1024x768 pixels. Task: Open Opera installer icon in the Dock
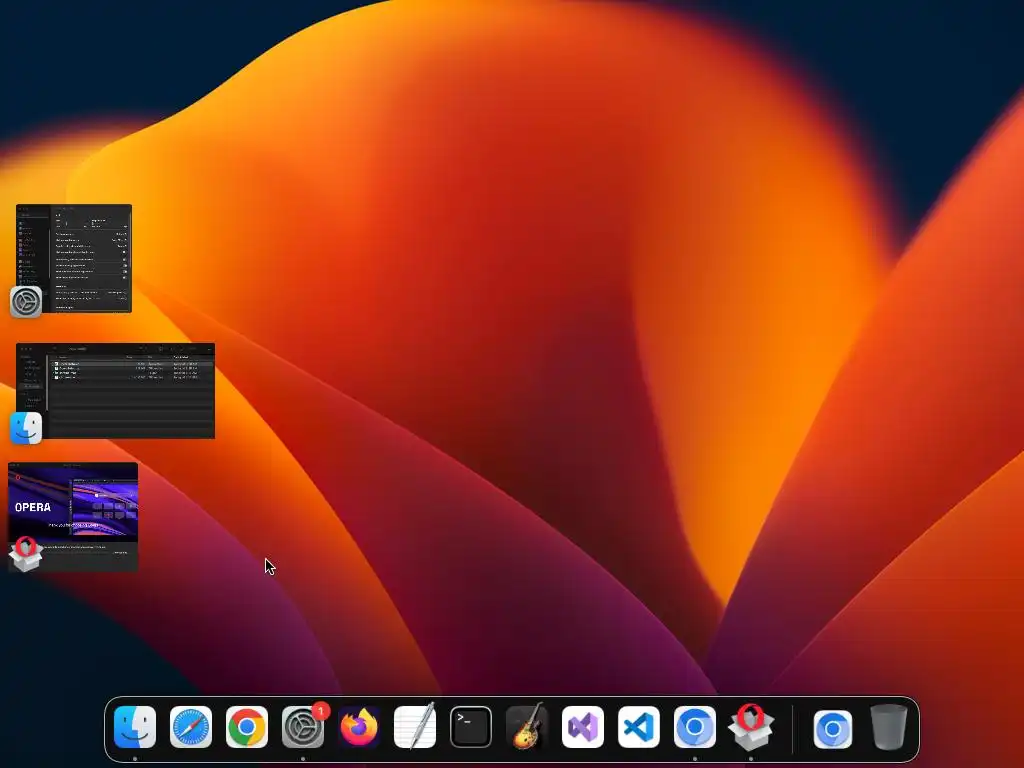click(751, 726)
